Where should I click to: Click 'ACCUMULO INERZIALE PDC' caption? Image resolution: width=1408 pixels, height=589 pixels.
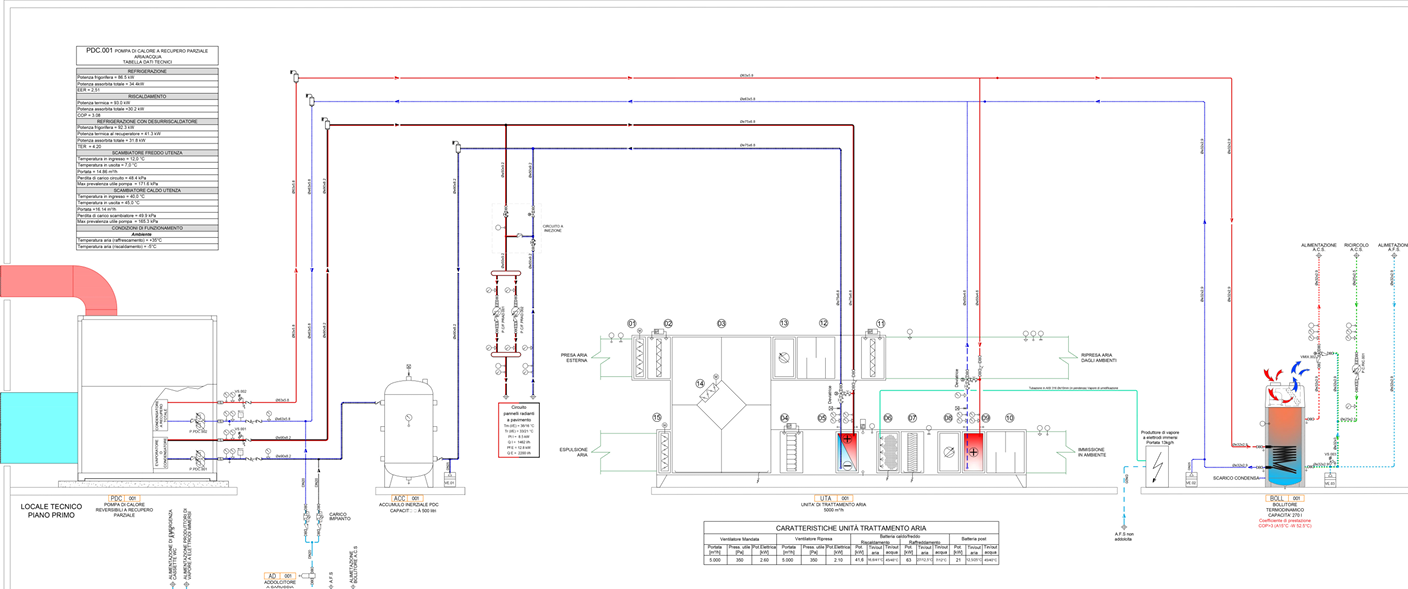click(408, 504)
